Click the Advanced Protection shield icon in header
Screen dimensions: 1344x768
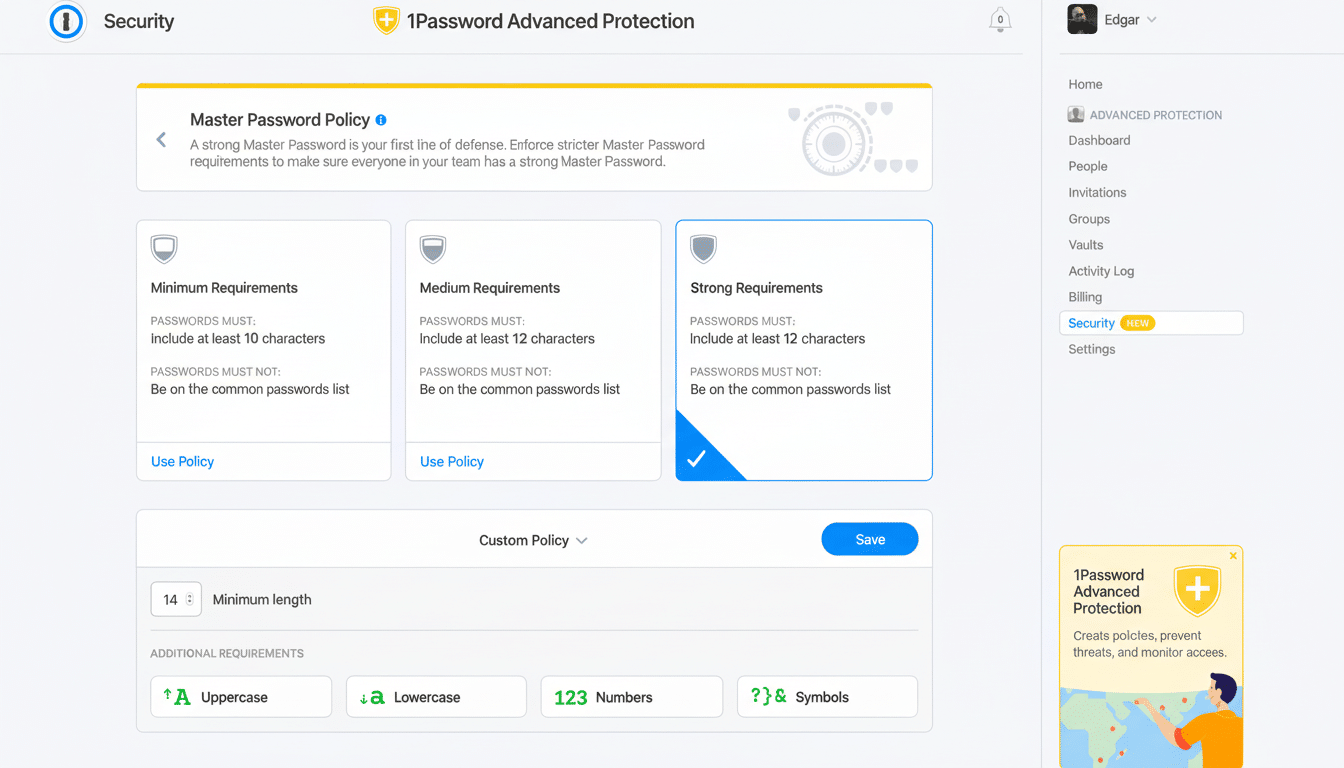385,19
